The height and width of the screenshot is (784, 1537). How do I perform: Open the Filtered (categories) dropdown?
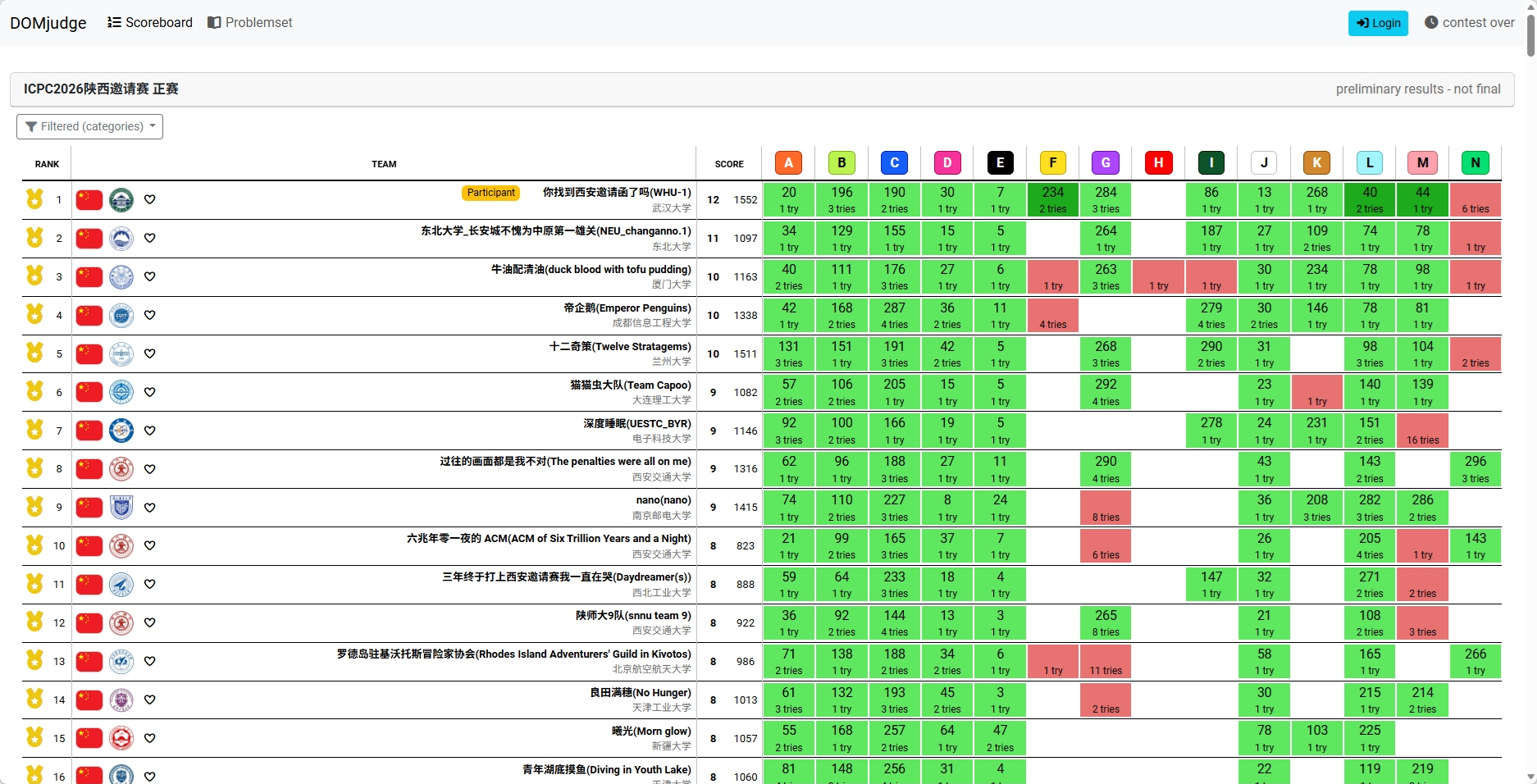tap(89, 126)
